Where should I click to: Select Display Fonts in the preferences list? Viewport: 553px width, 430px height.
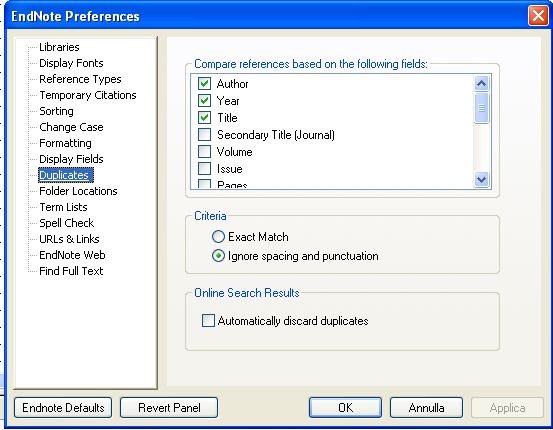(x=71, y=63)
